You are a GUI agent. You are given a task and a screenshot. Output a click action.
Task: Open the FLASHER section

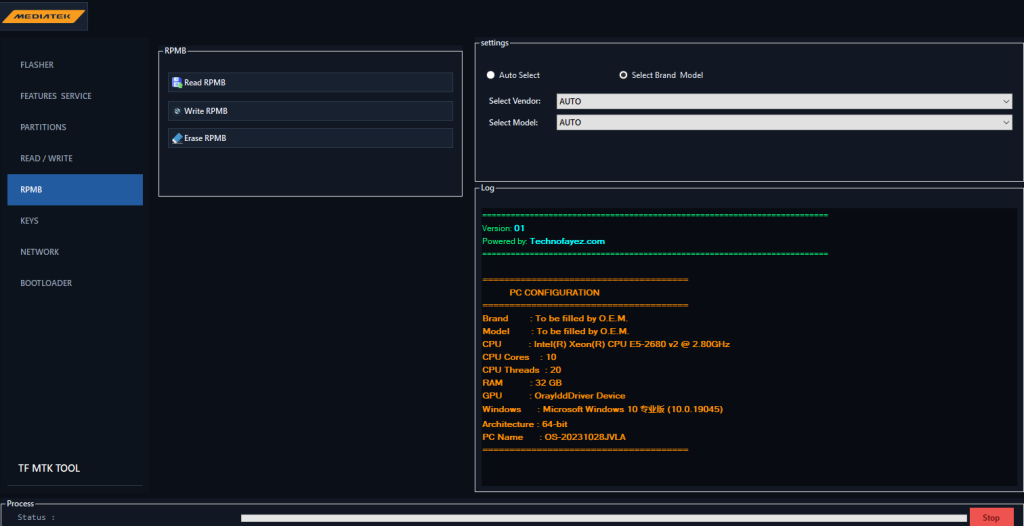75,65
